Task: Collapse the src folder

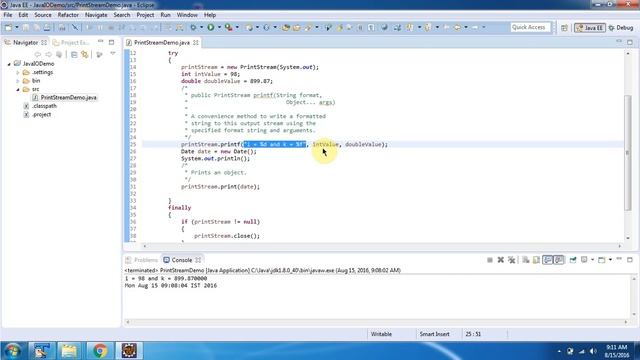Action: pos(18,89)
